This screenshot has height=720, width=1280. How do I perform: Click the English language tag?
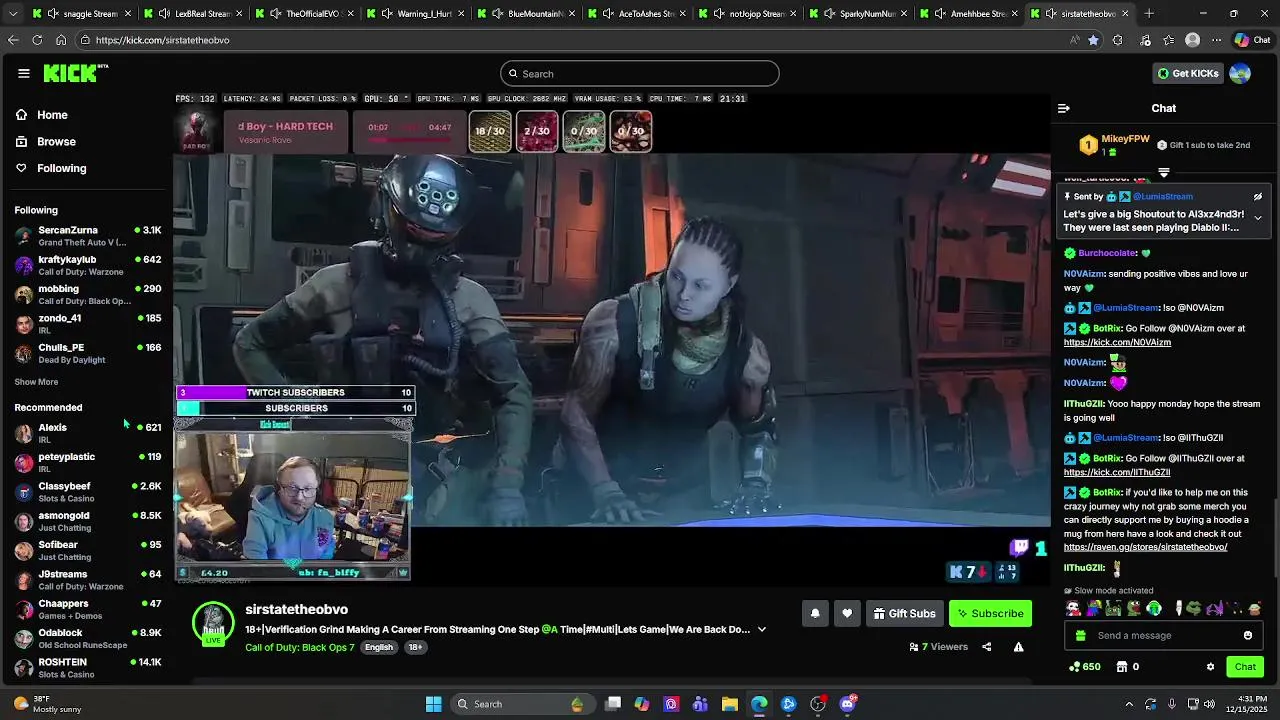379,647
